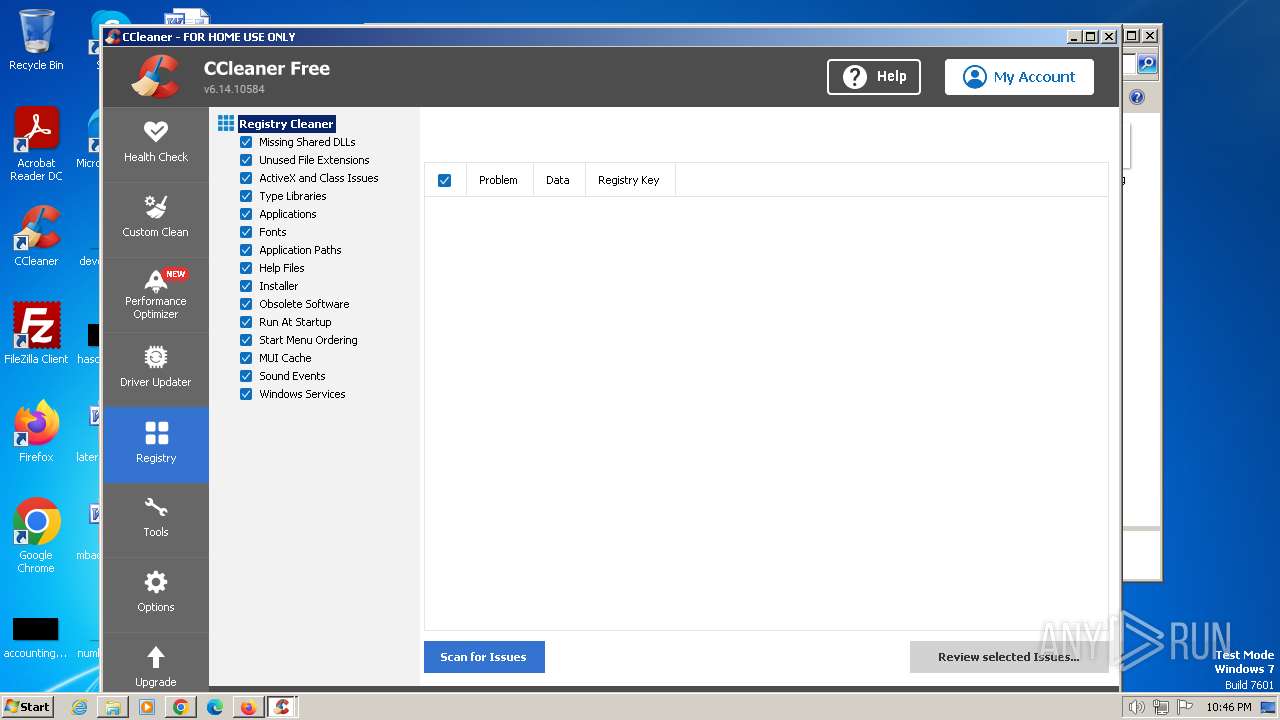Screen dimensions: 1280x720
Task: Open the Tools section
Action: coord(155,519)
